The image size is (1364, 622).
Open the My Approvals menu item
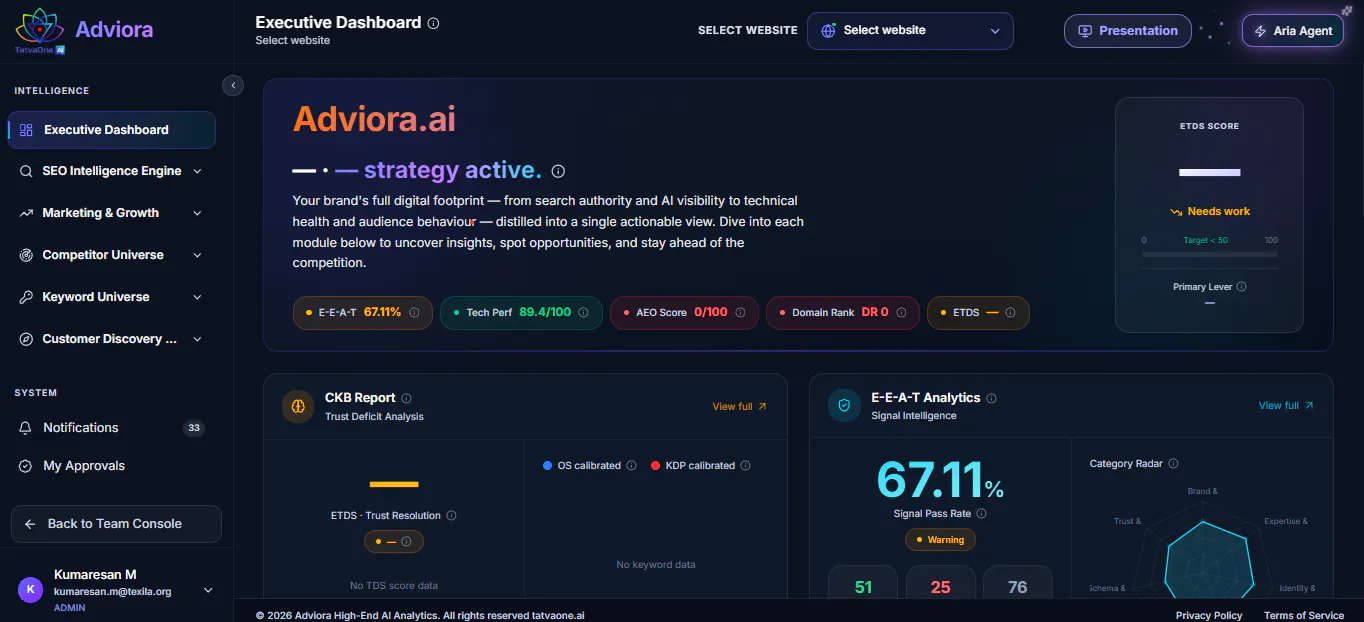[112, 466]
